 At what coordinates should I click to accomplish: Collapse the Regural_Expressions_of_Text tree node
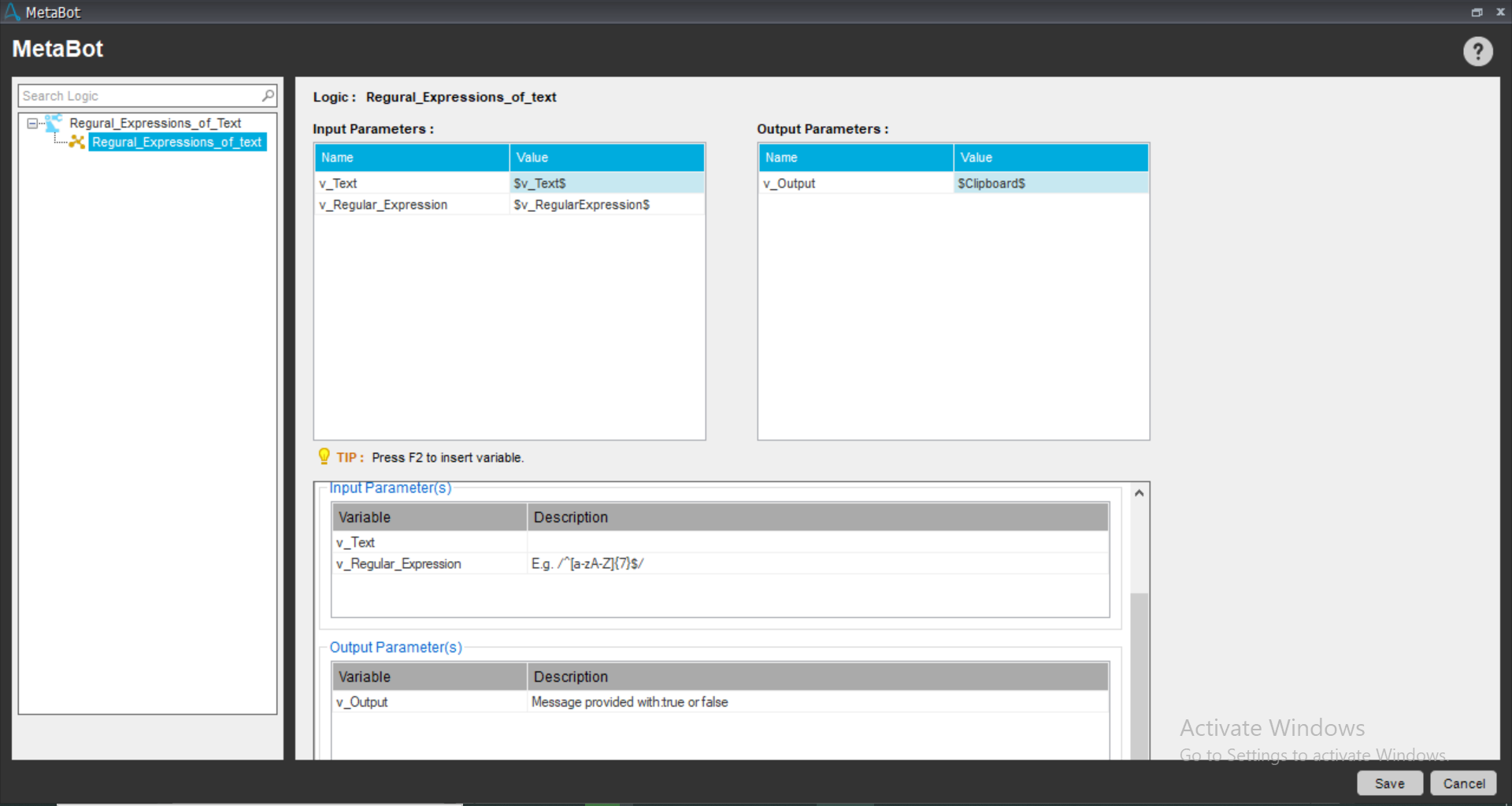pos(32,123)
